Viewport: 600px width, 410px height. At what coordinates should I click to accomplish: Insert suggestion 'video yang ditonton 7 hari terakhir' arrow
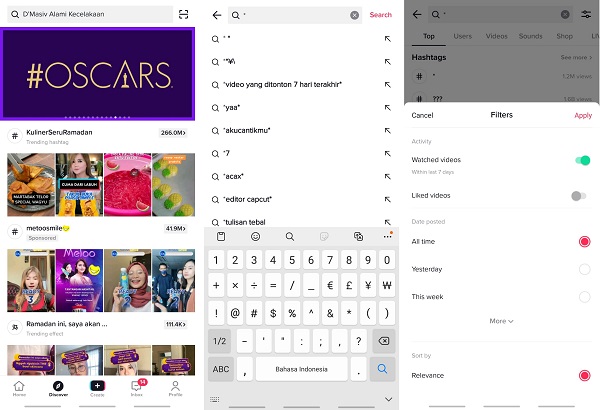click(388, 85)
